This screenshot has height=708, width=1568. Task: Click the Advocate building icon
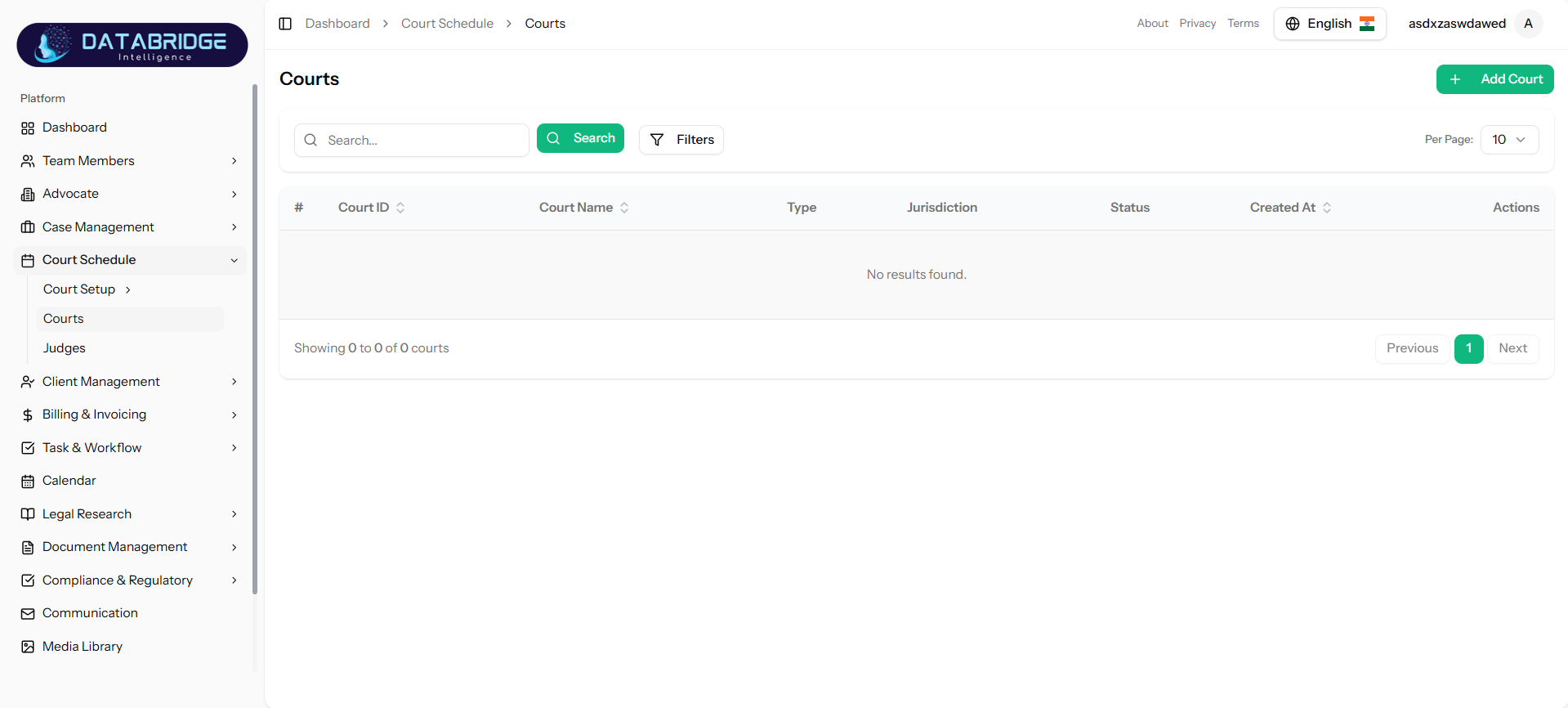[28, 195]
